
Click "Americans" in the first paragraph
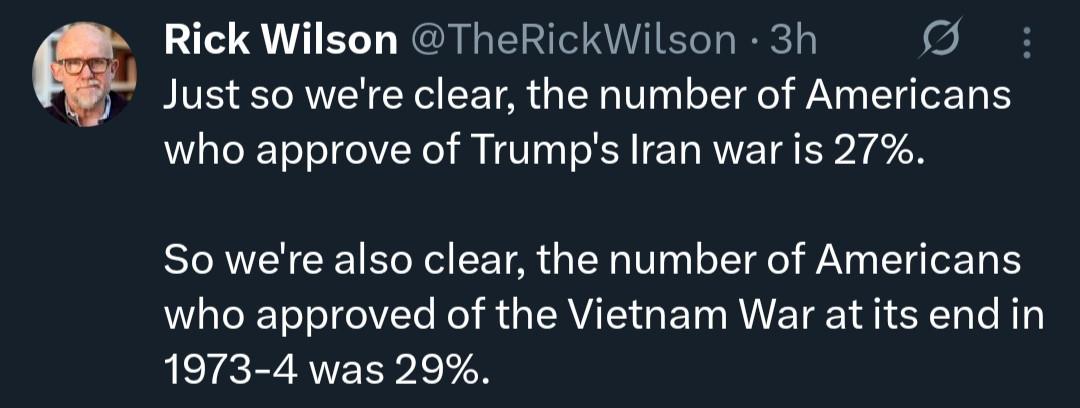(x=910, y=97)
